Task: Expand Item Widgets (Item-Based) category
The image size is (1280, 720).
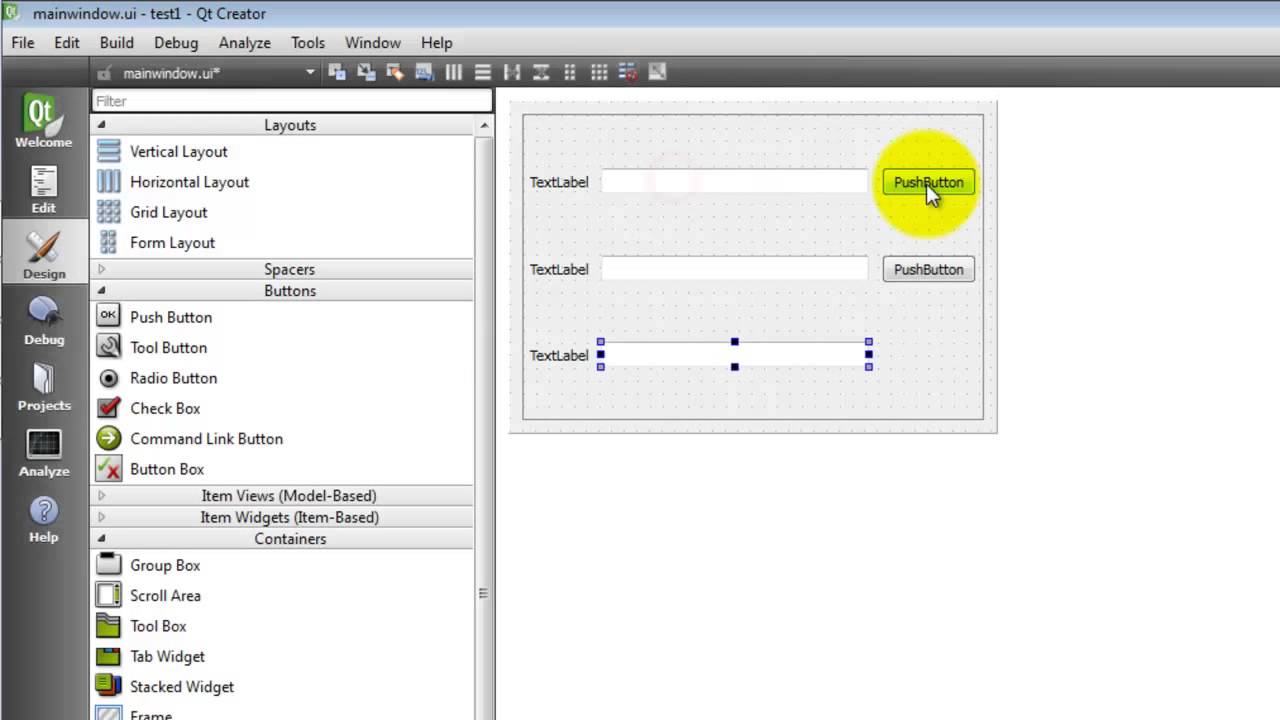Action: click(x=101, y=517)
